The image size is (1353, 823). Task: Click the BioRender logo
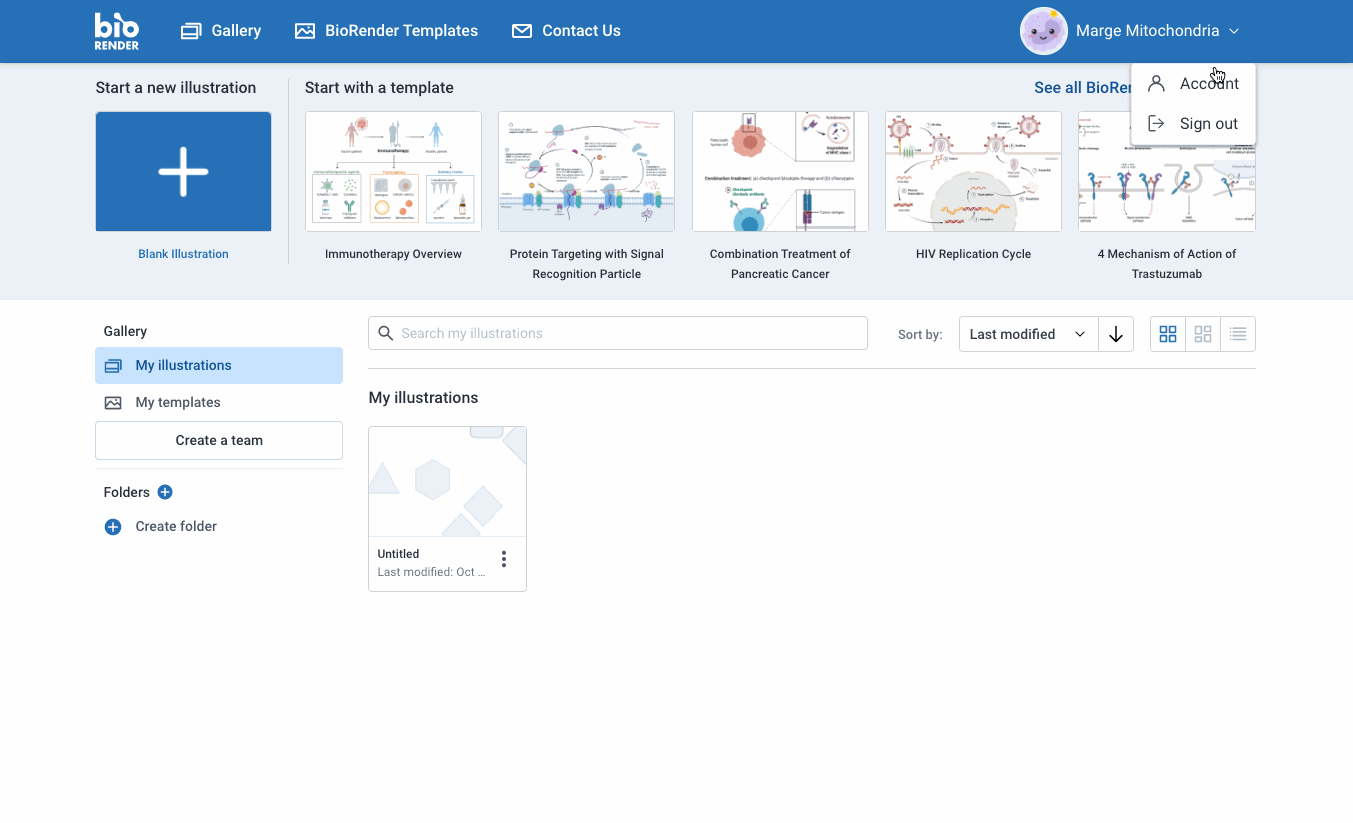pyautogui.click(x=117, y=31)
